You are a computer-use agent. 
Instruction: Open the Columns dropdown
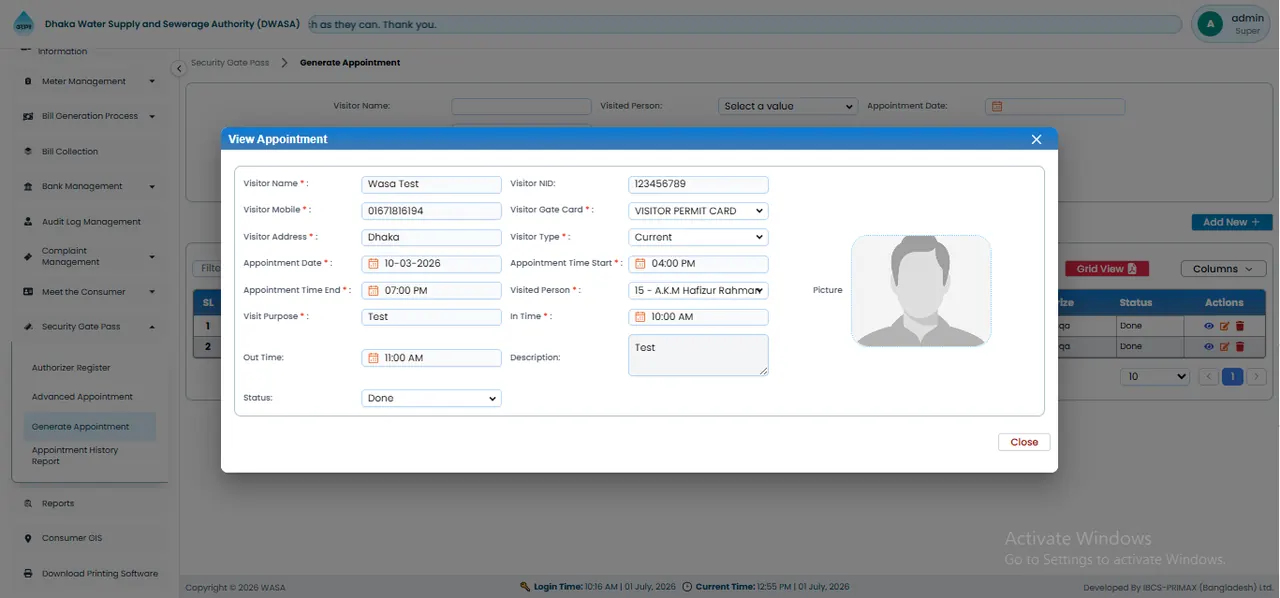(1222, 269)
